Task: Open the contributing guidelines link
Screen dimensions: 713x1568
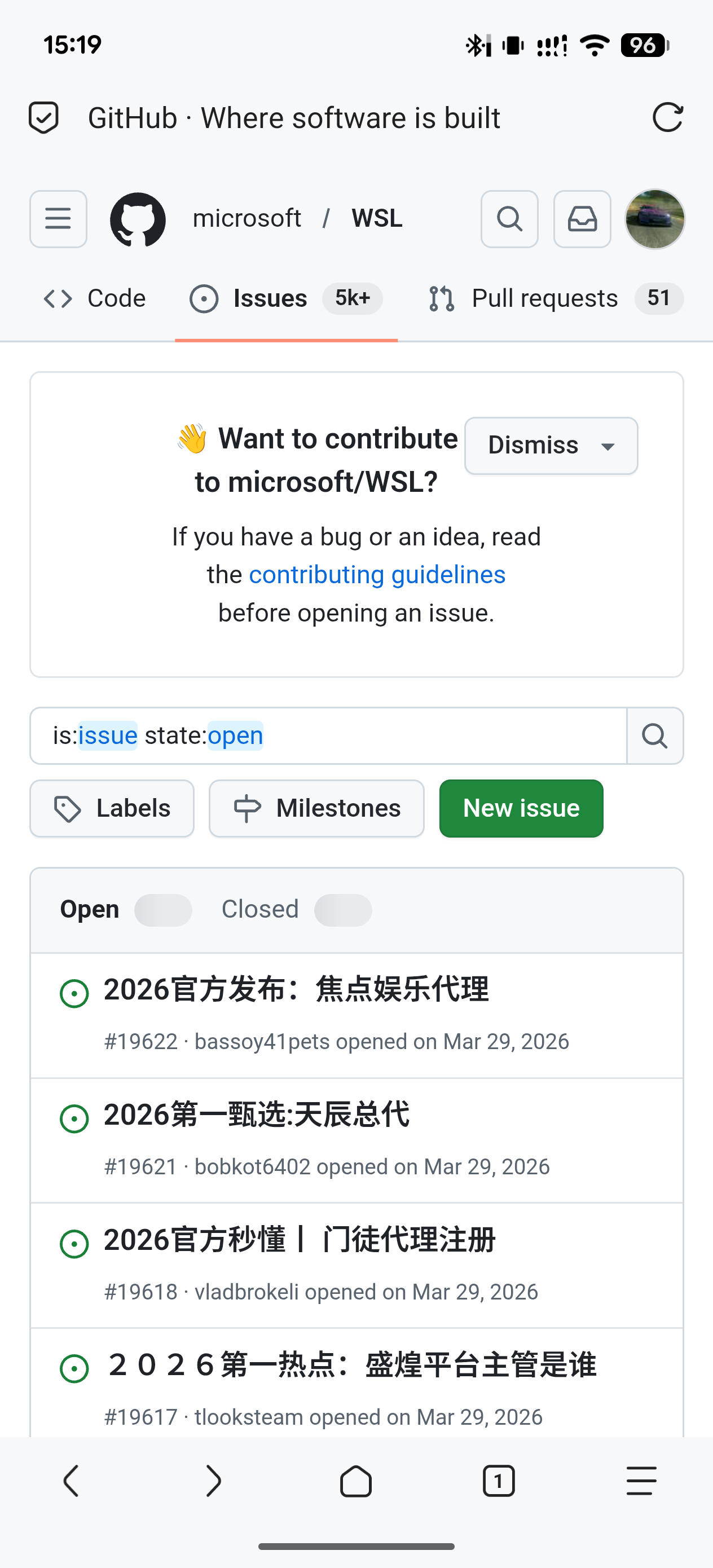Action: (x=376, y=574)
